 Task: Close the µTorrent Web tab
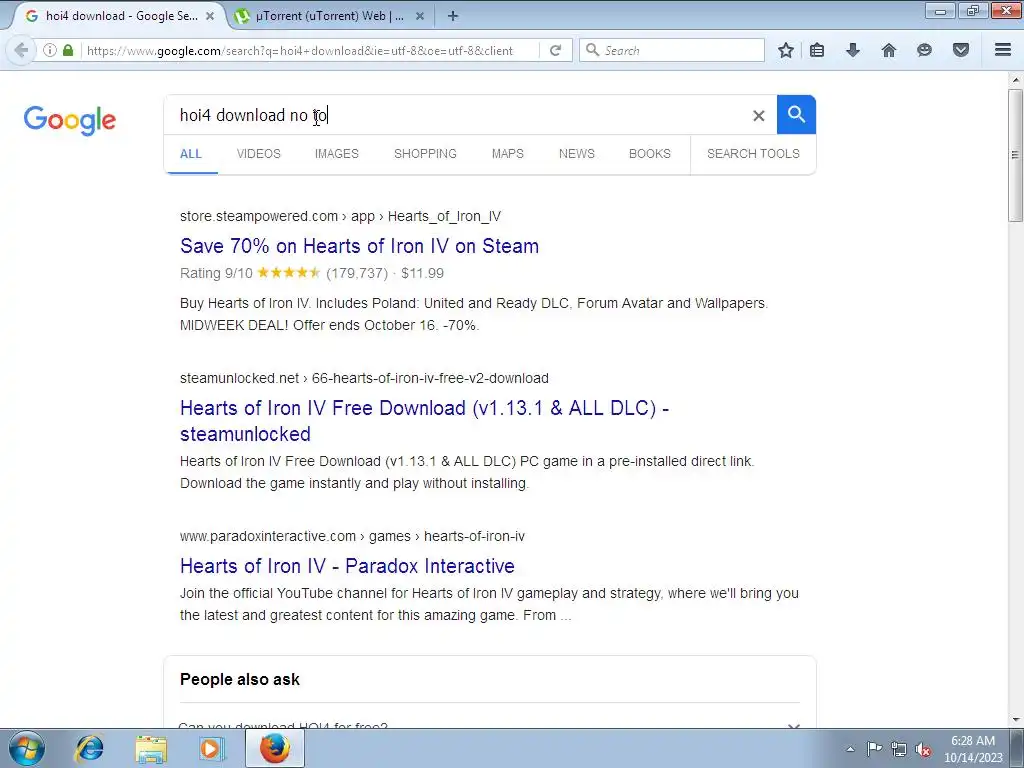[x=420, y=16]
